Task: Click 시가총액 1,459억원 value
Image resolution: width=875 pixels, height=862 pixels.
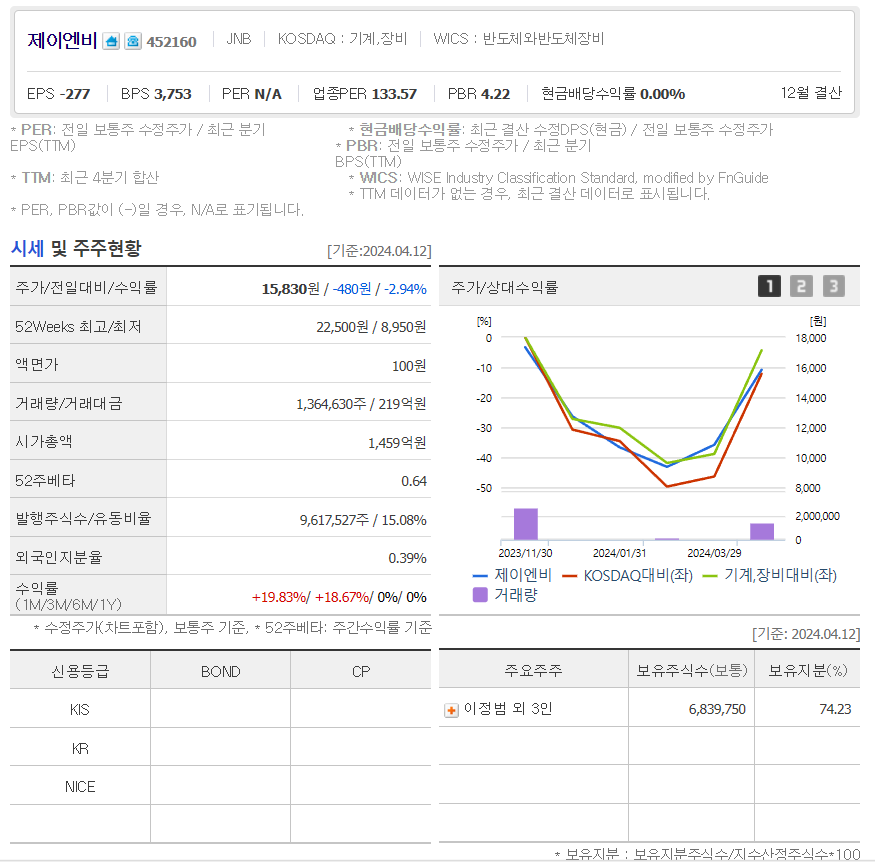Action: coord(397,443)
